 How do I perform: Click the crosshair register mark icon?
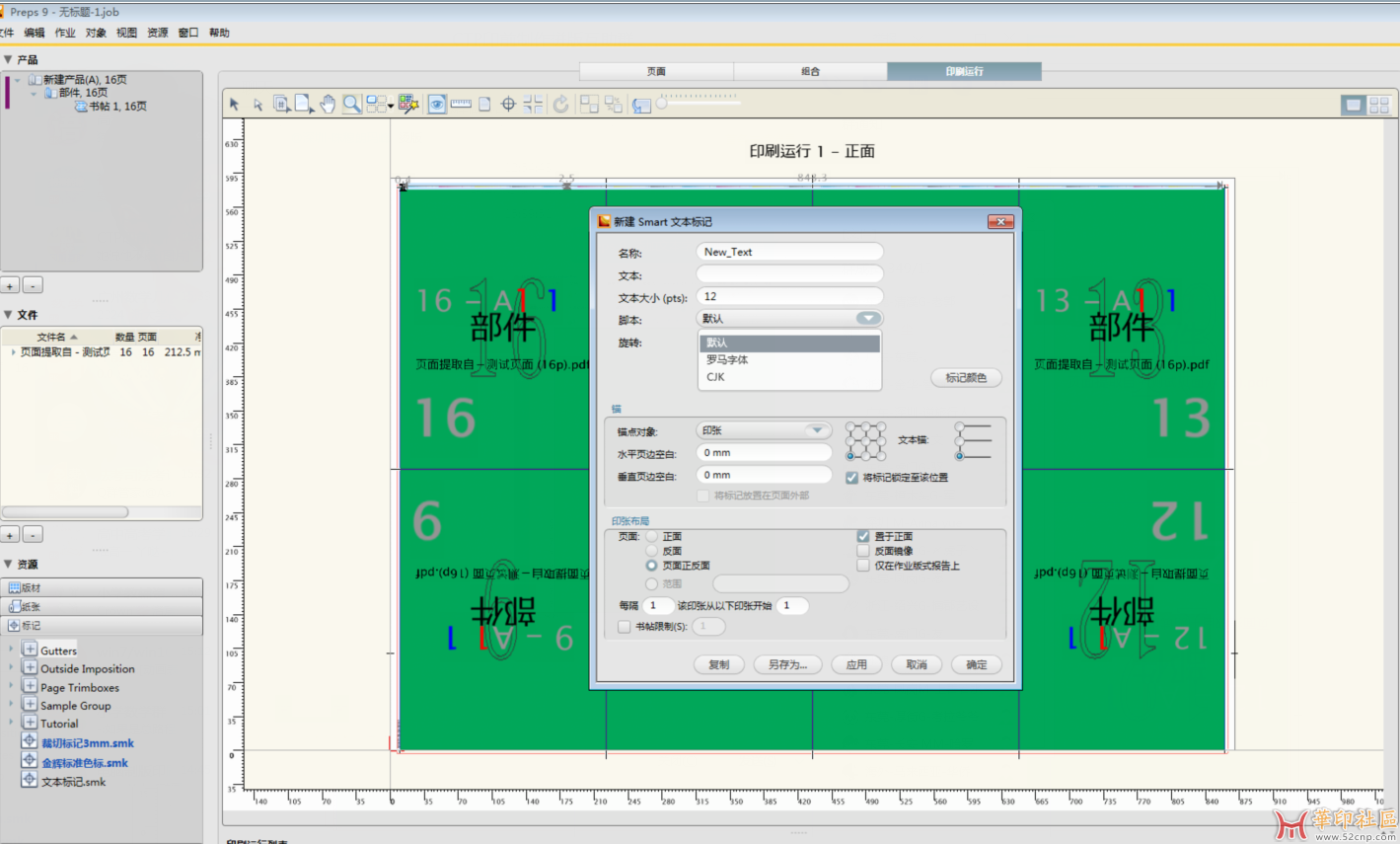point(508,104)
